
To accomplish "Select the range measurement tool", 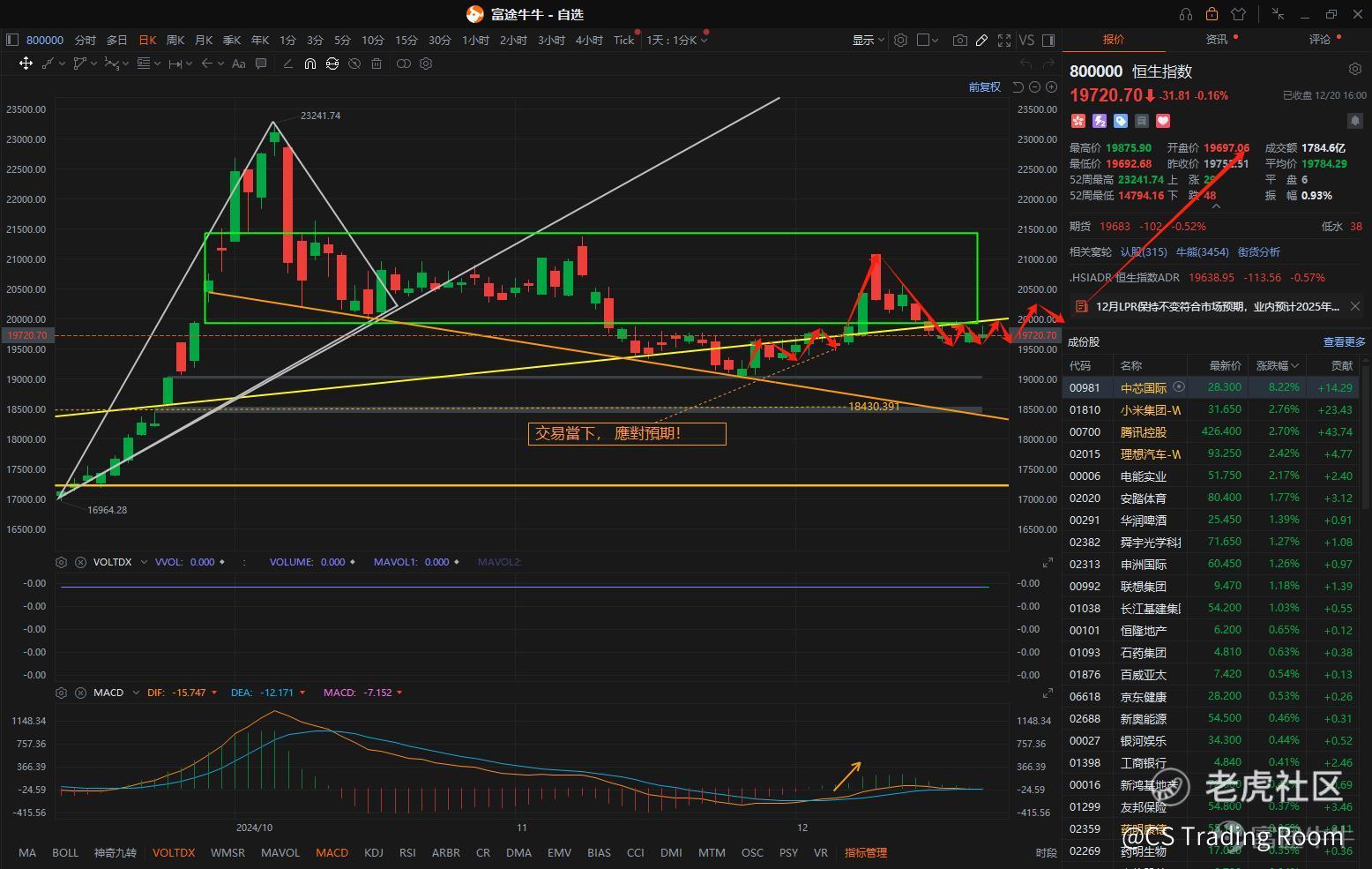I will click(175, 64).
